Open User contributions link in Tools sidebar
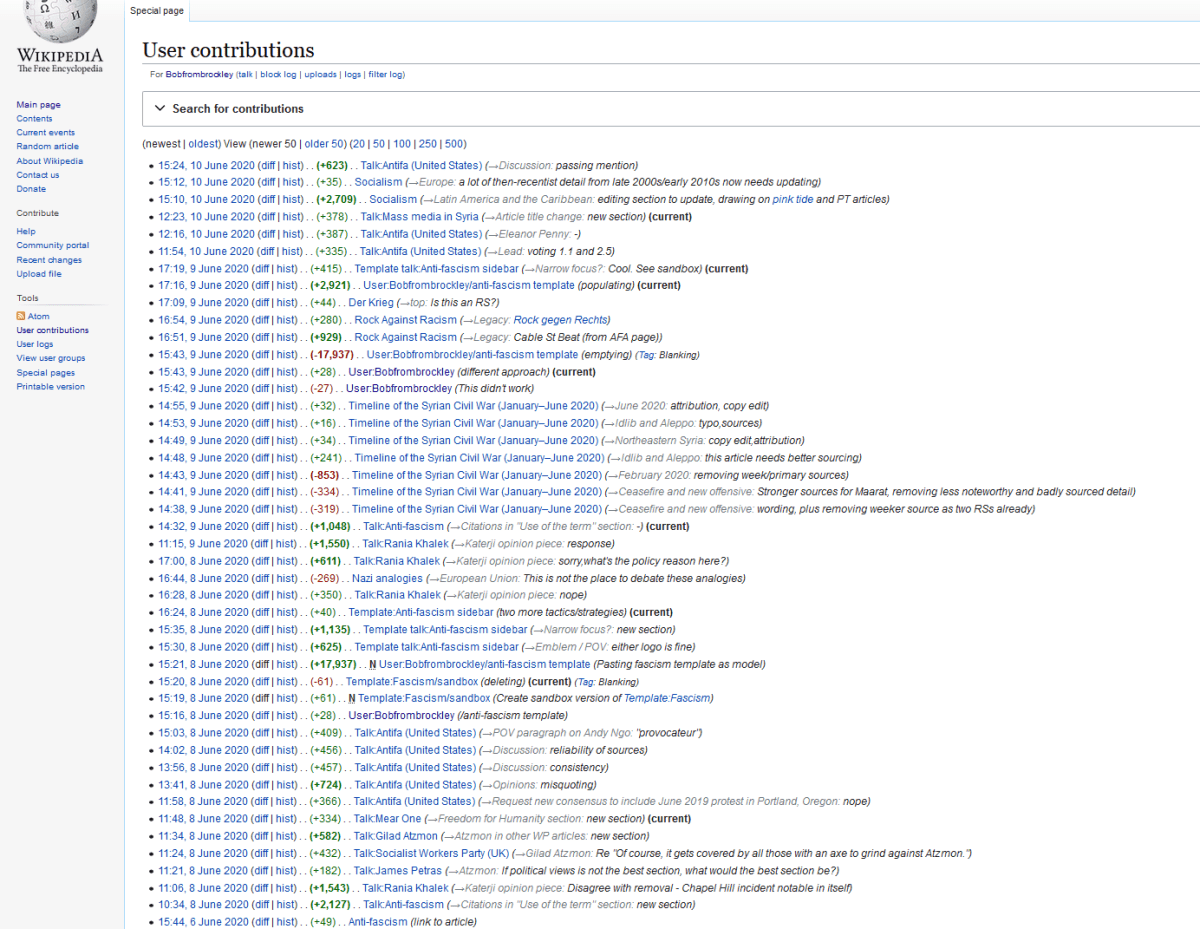 52,330
